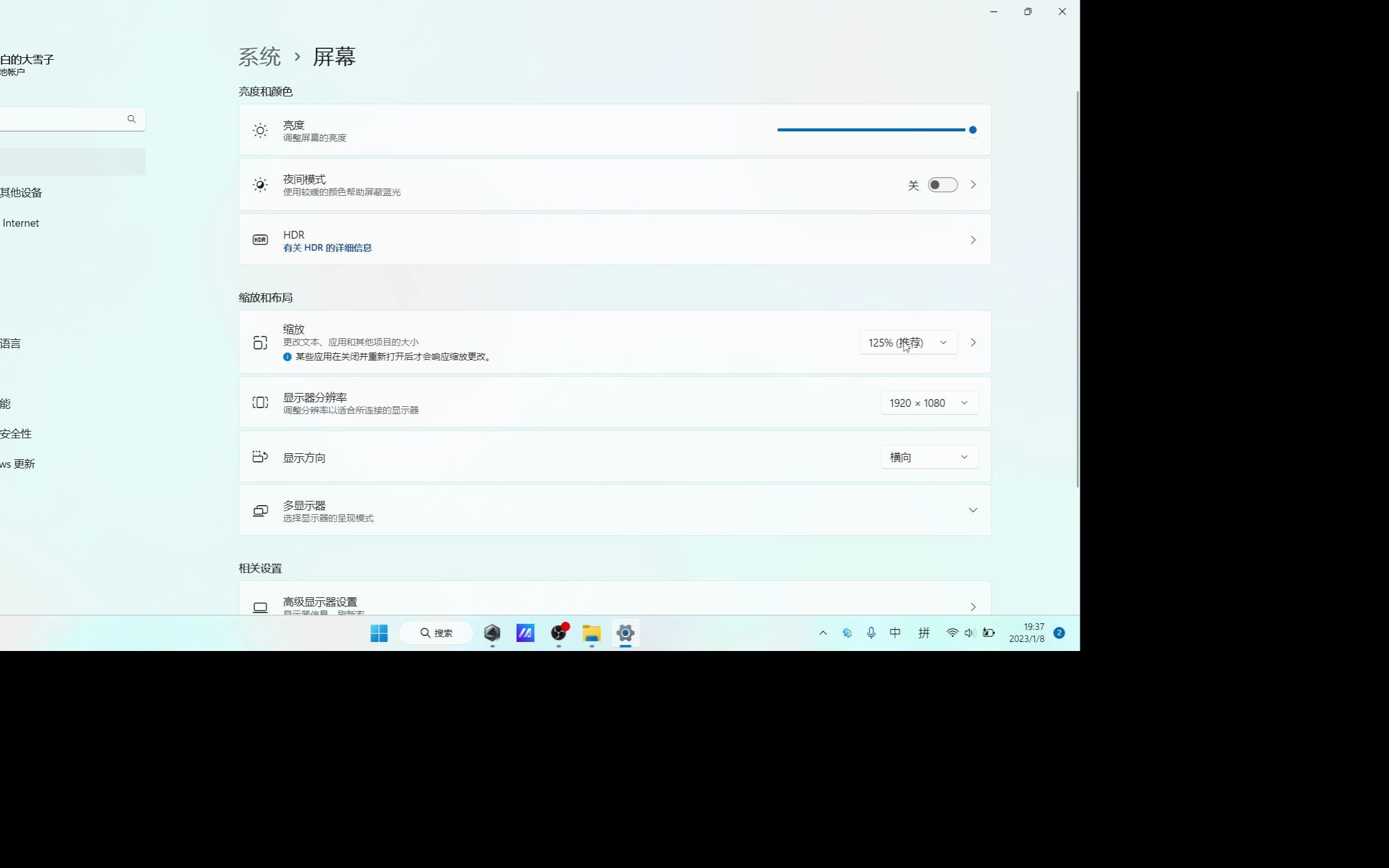Image resolution: width=1389 pixels, height=868 pixels.
Task: Expand the 多显示器 section
Action: [972, 509]
